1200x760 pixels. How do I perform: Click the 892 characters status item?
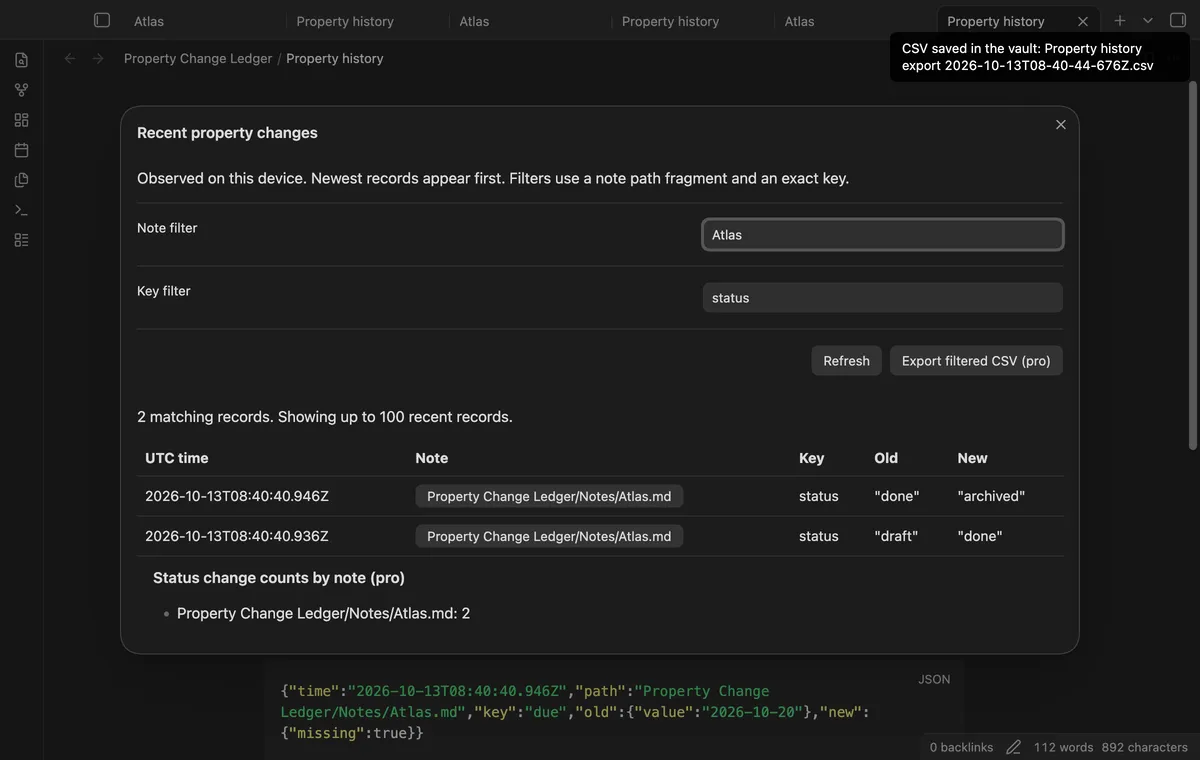pos(1144,747)
